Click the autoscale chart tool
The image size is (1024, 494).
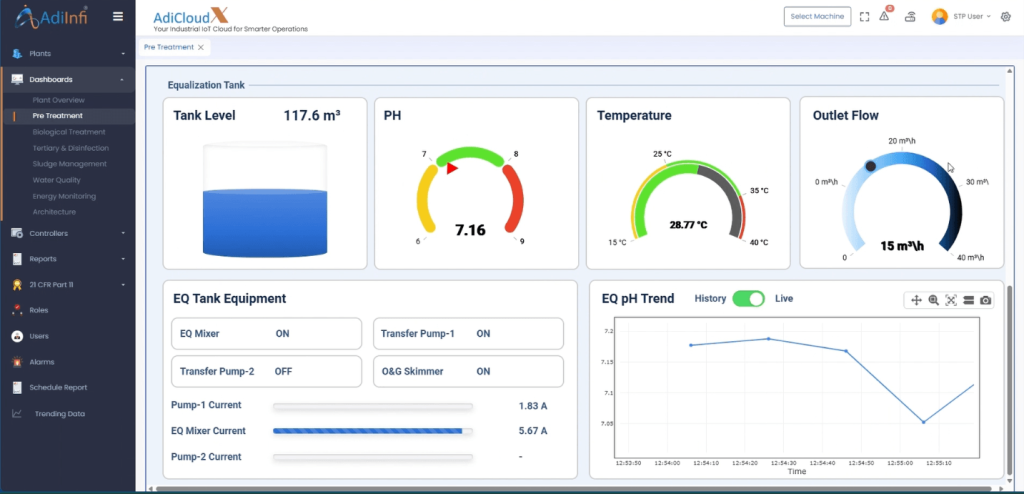coord(951,300)
